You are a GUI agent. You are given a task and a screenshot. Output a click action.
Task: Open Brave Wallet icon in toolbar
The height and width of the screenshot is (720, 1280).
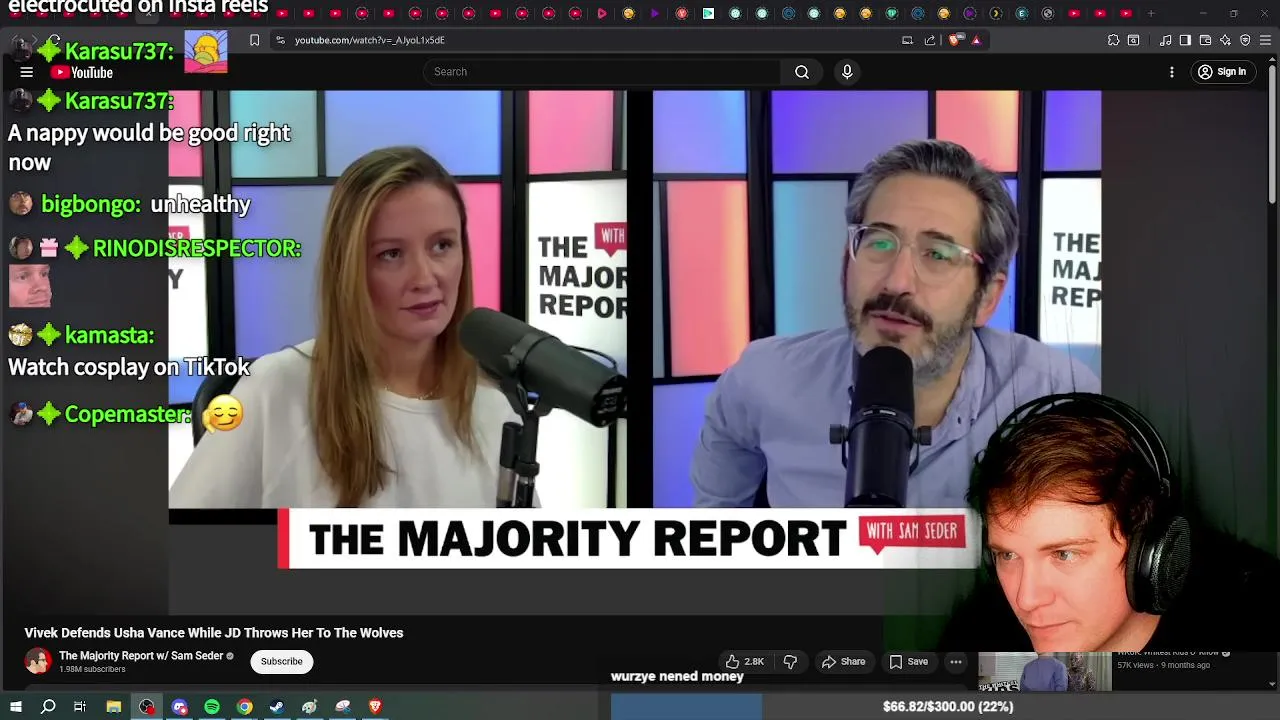[x=1205, y=40]
